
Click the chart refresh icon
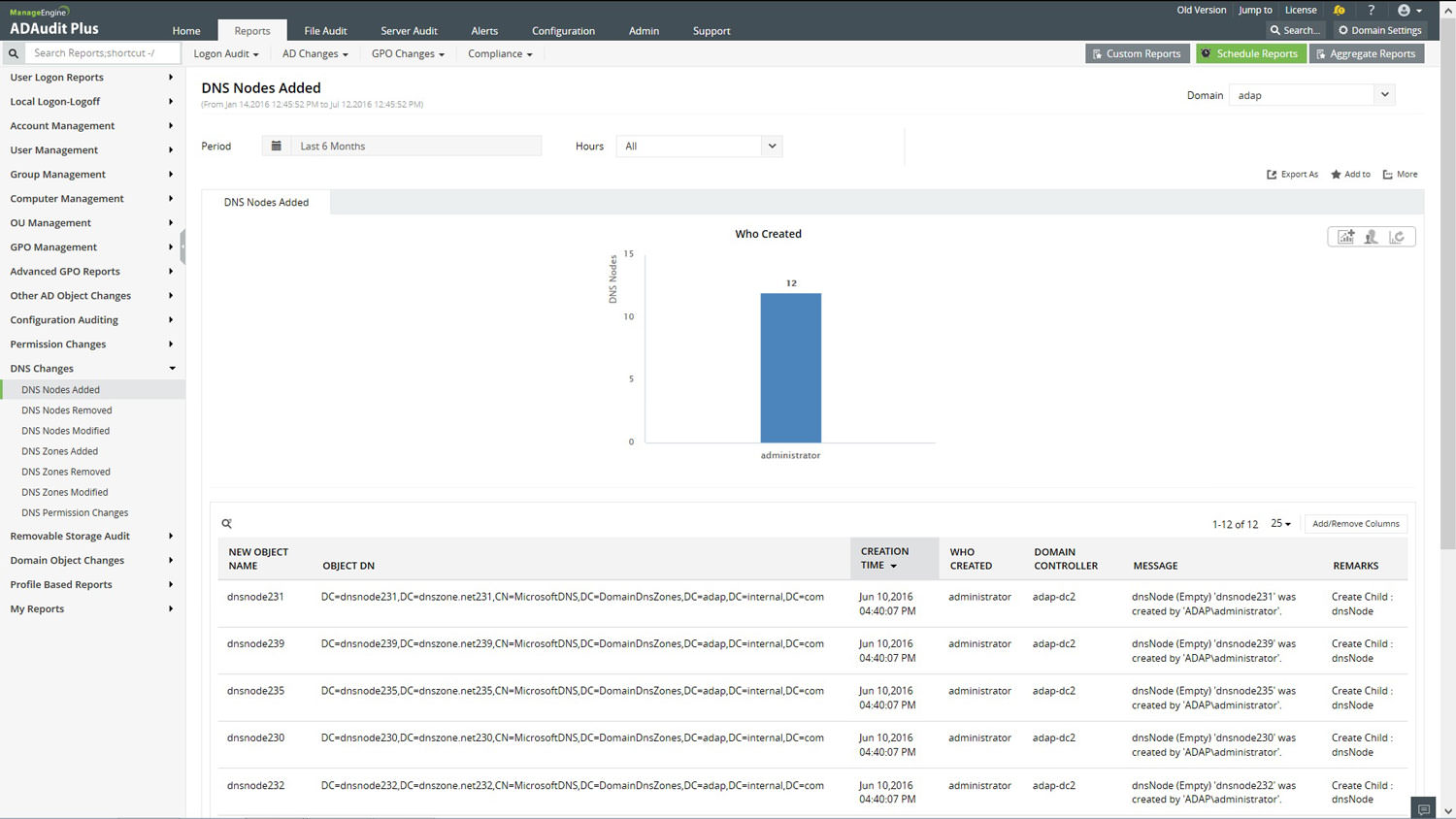pos(1397,237)
